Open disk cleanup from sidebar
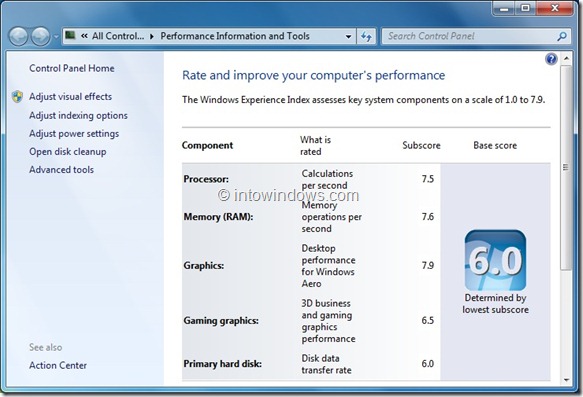 pos(68,152)
